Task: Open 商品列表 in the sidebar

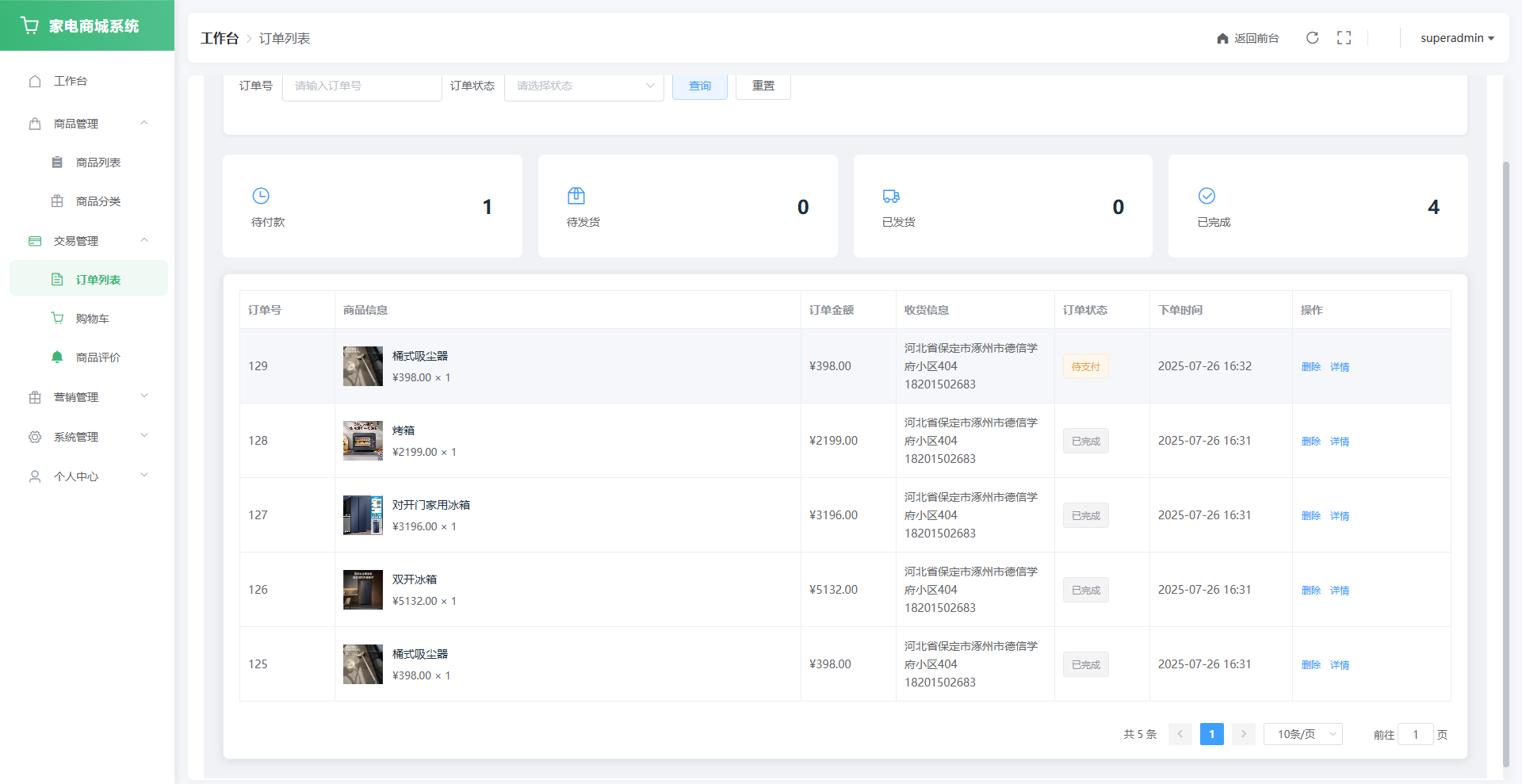Action: tap(98, 163)
